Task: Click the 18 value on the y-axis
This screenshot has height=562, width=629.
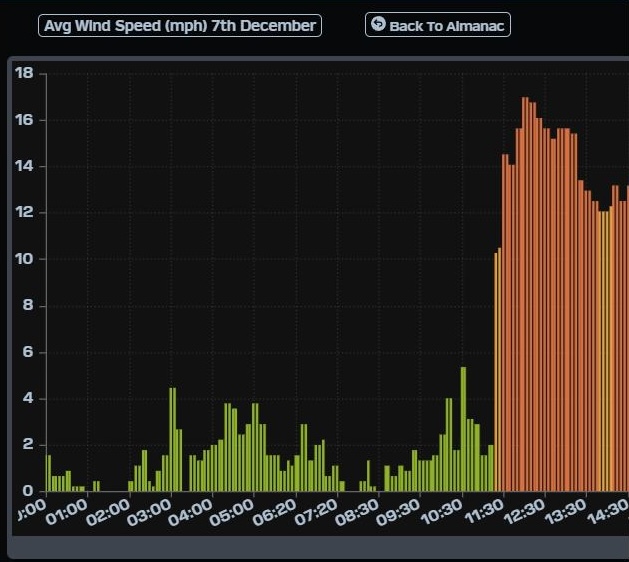Action: [x=25, y=73]
